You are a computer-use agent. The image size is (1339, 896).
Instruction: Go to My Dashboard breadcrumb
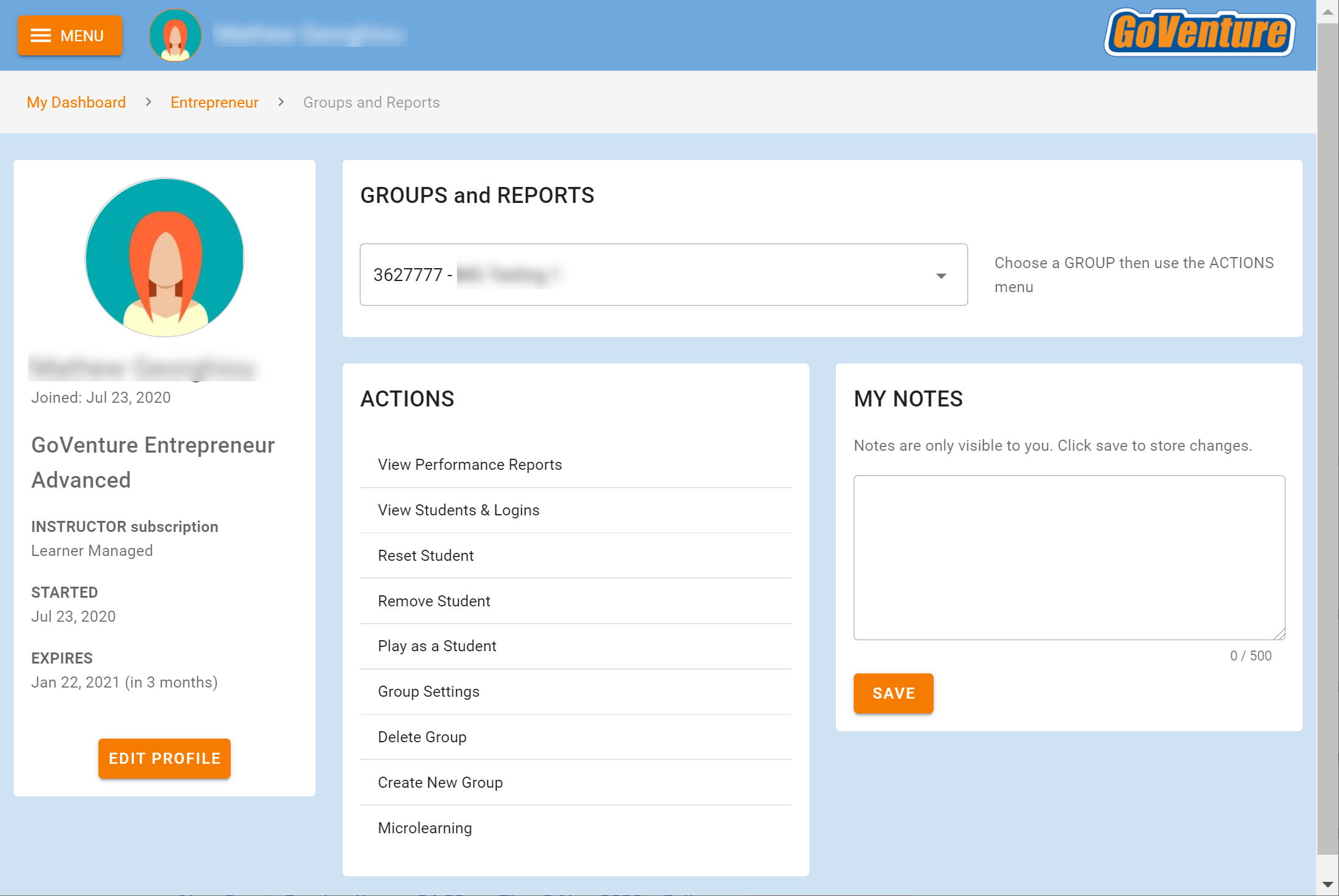(76, 102)
